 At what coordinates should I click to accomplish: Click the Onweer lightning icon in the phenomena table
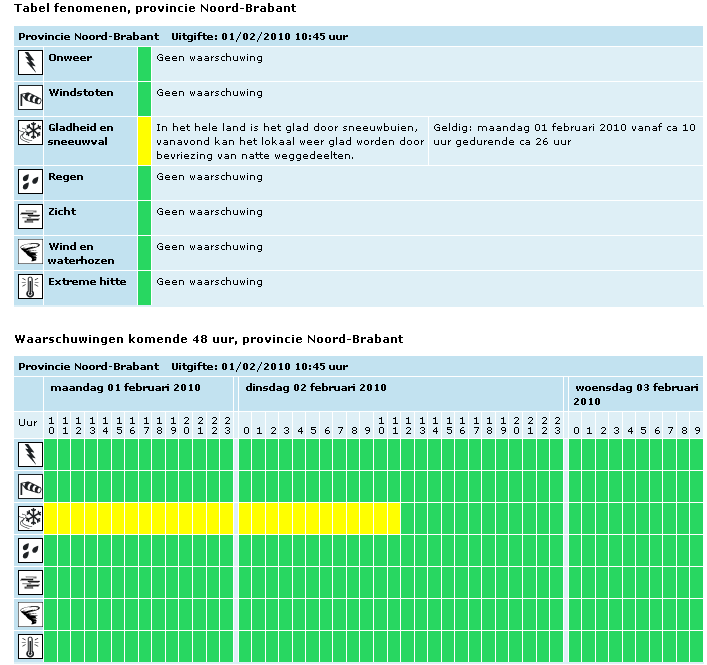pyautogui.click(x=30, y=63)
